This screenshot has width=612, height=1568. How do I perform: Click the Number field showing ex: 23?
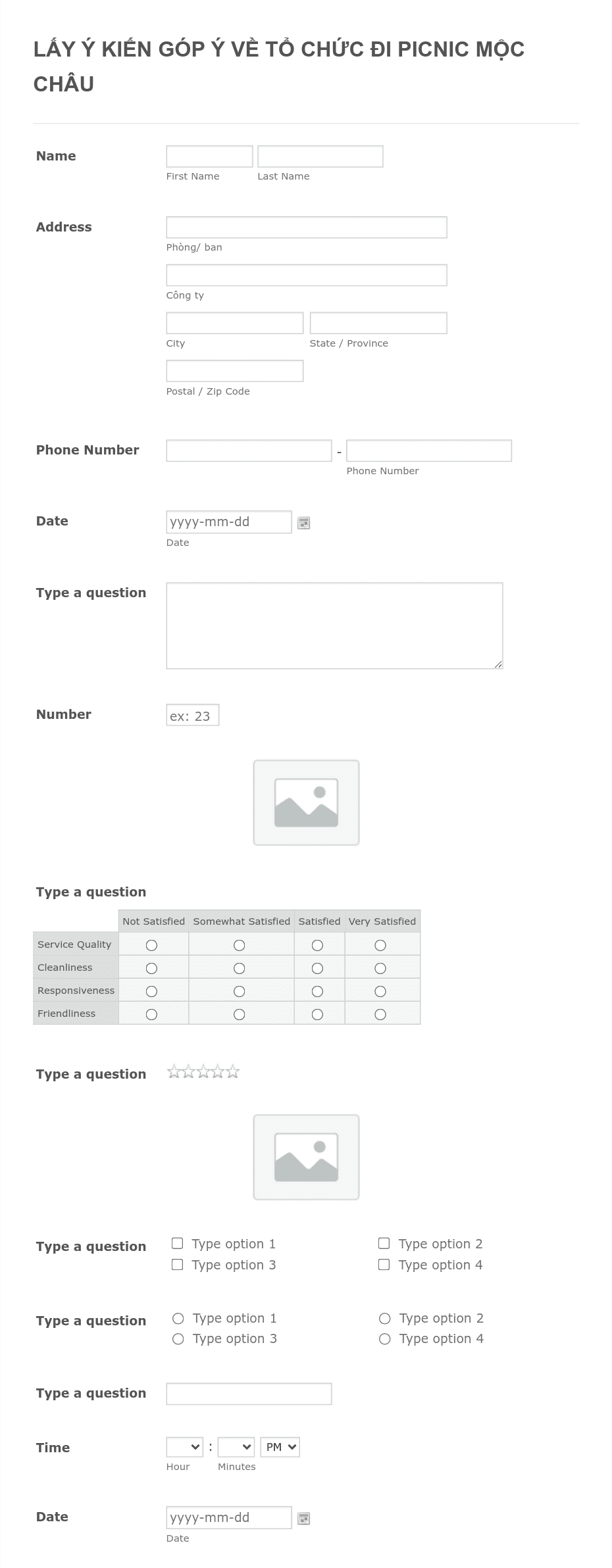192,714
